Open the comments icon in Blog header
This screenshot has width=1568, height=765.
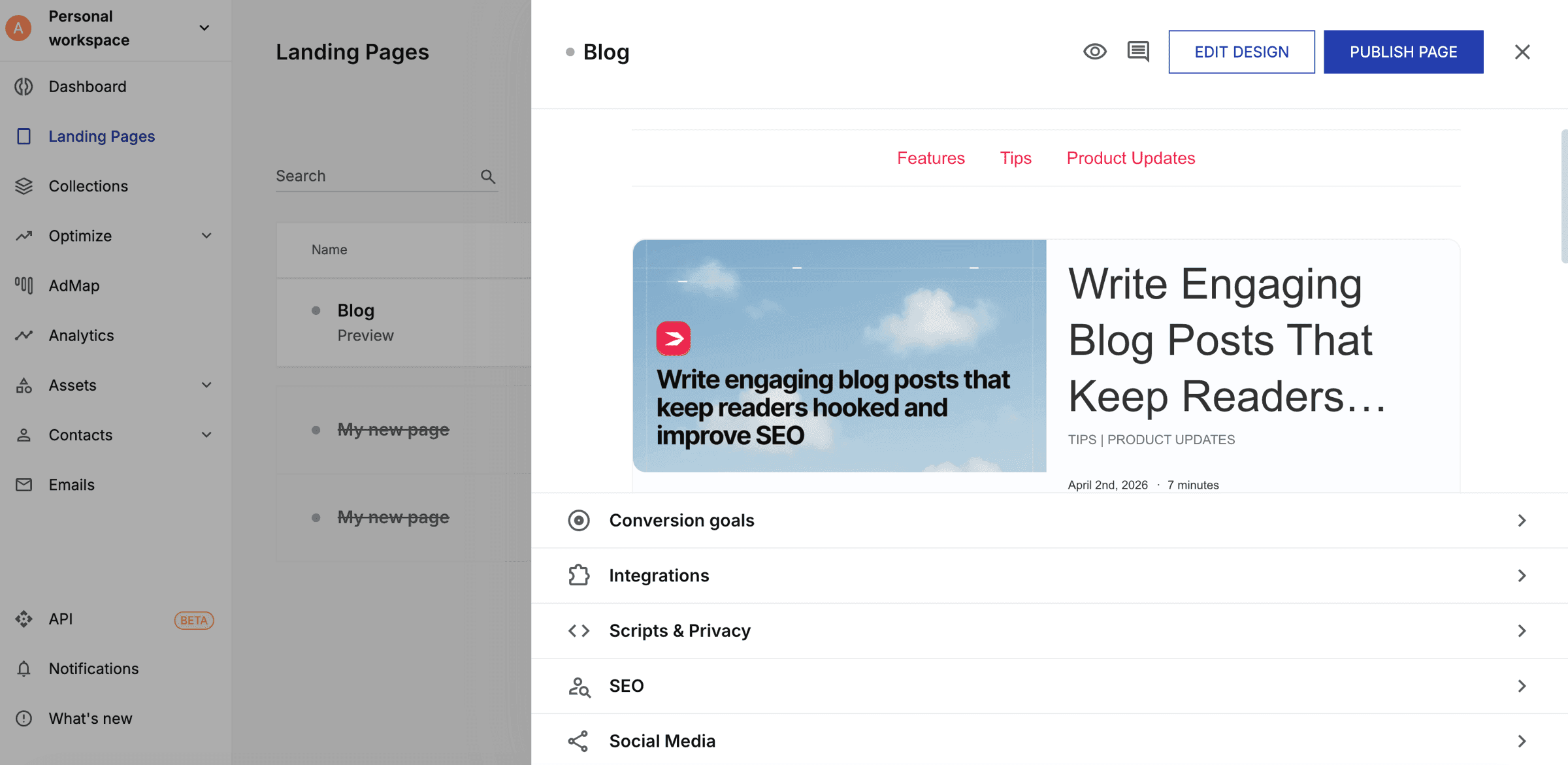pyautogui.click(x=1138, y=52)
